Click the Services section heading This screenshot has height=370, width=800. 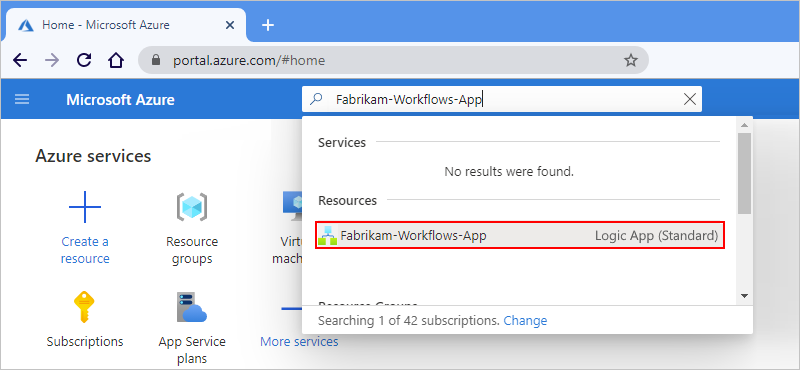pos(342,142)
